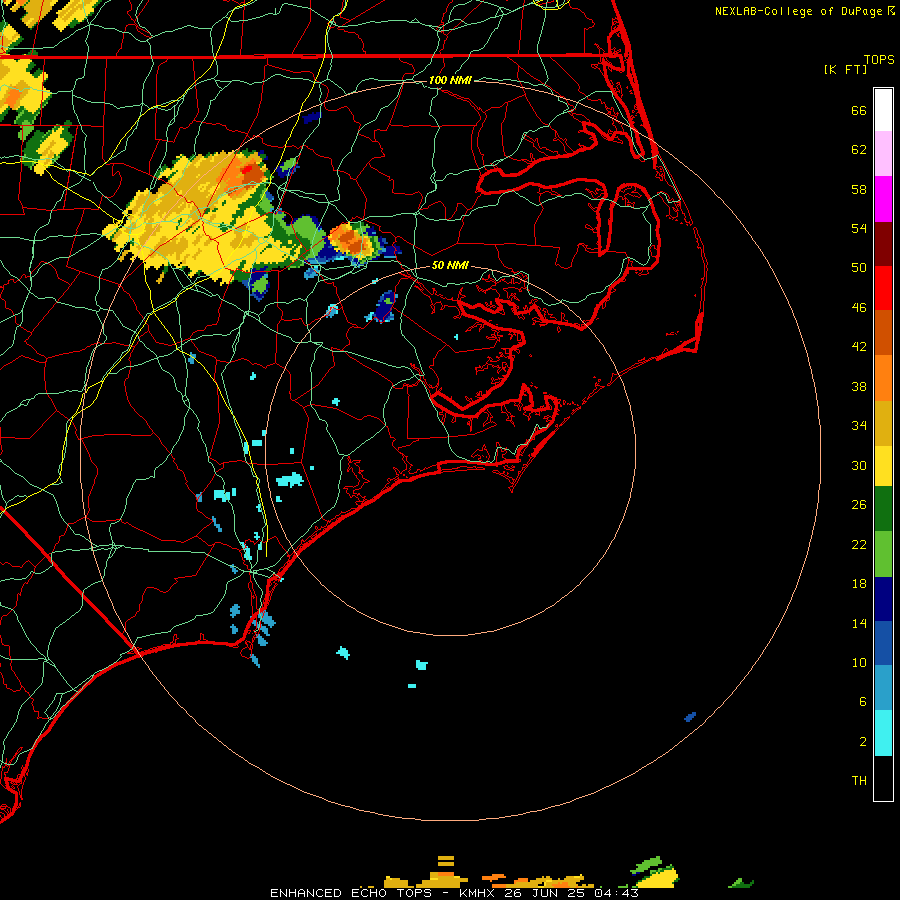The height and width of the screenshot is (900, 900).
Task: Click the legend value 62
Action: point(859,150)
